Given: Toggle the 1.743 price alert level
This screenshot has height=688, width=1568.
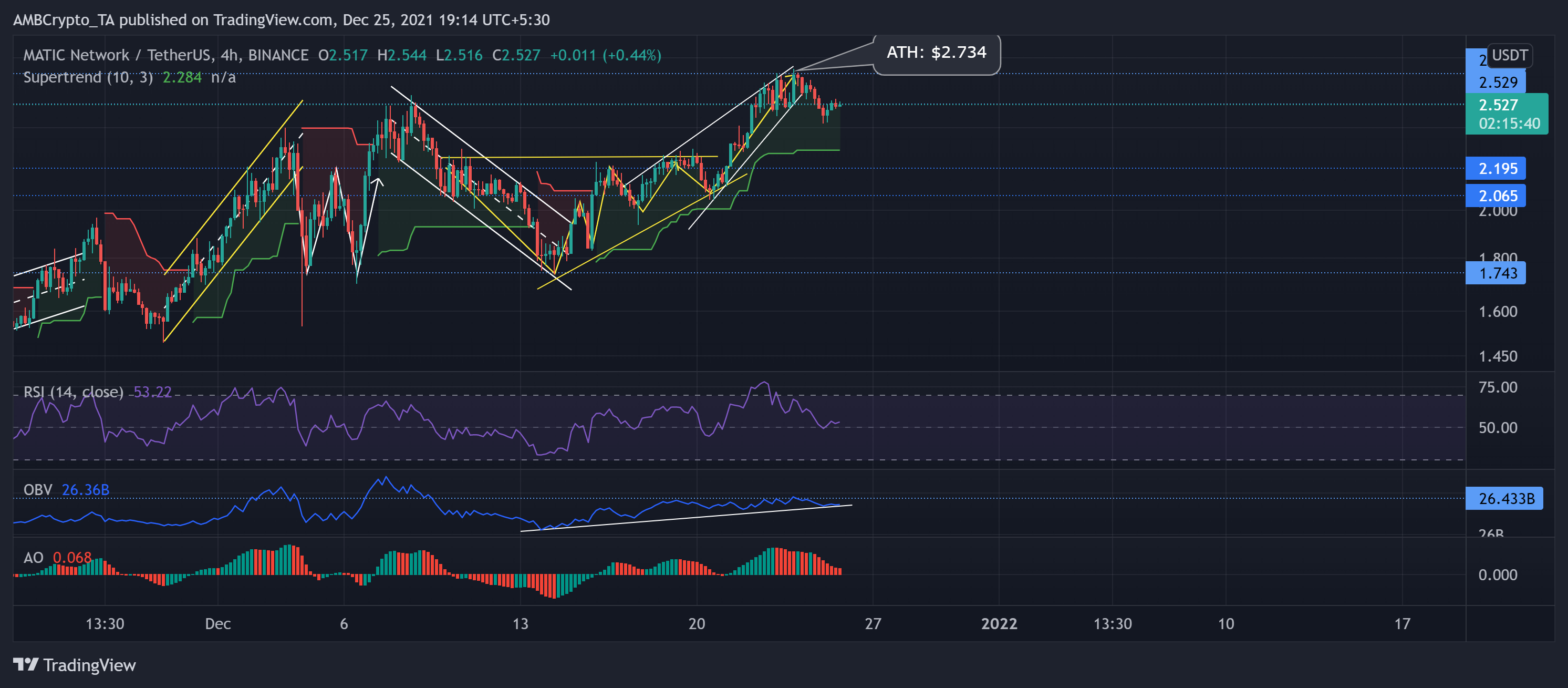Looking at the screenshot, I should tap(1497, 273).
